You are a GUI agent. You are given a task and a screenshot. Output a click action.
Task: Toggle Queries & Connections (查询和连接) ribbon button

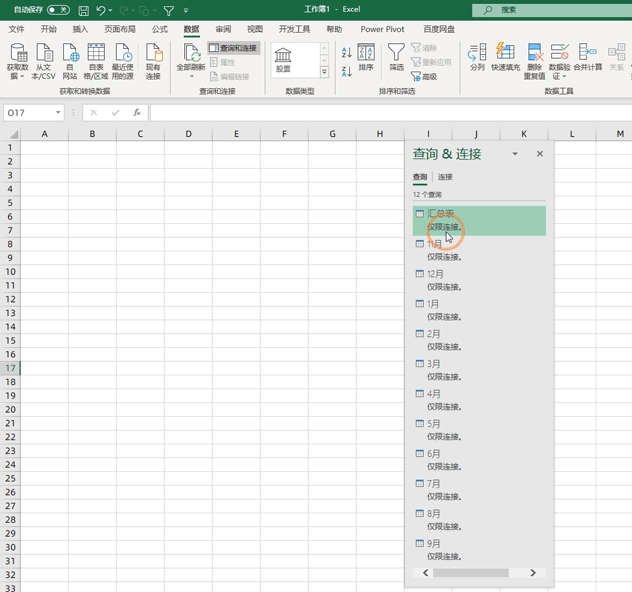point(234,48)
